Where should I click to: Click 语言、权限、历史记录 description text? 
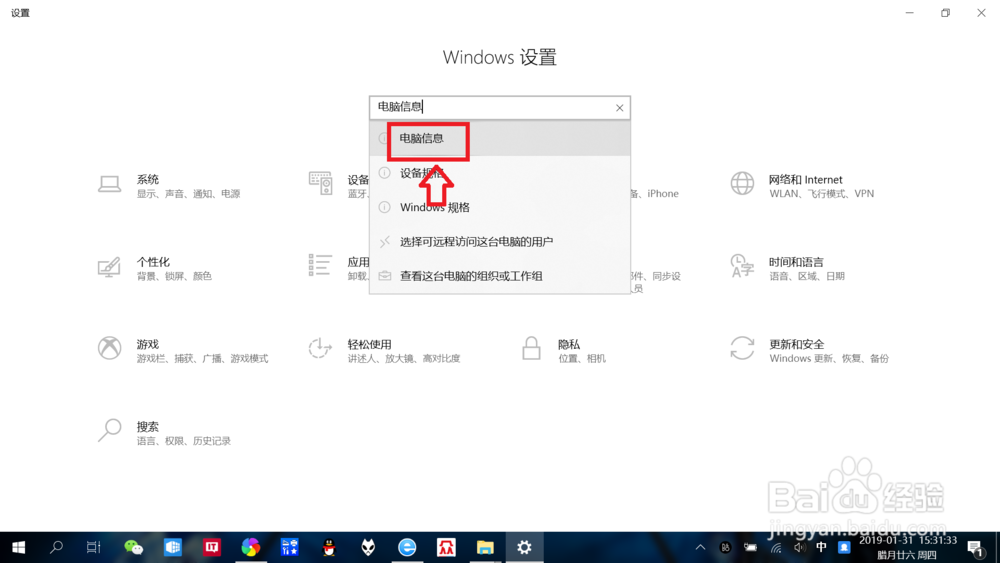(x=184, y=441)
